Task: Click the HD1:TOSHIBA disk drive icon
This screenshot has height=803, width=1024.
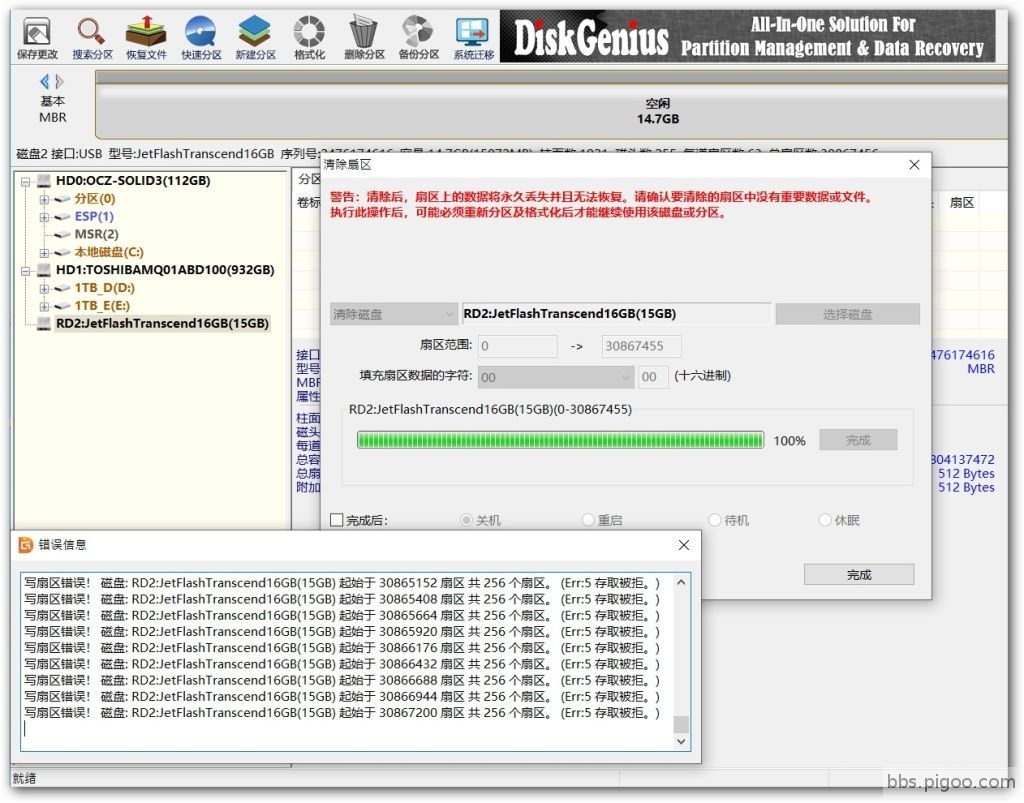Action: [44, 270]
